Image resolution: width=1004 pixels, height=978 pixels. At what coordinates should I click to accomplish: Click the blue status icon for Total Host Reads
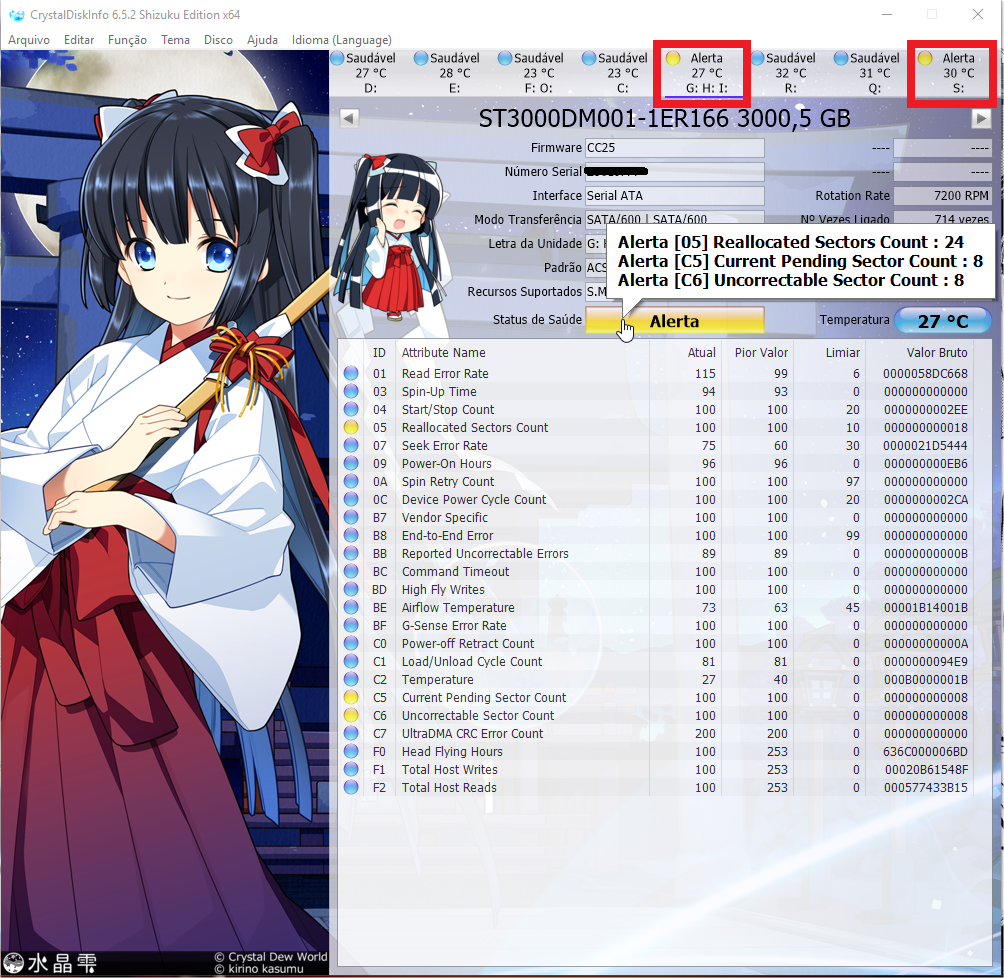click(351, 787)
